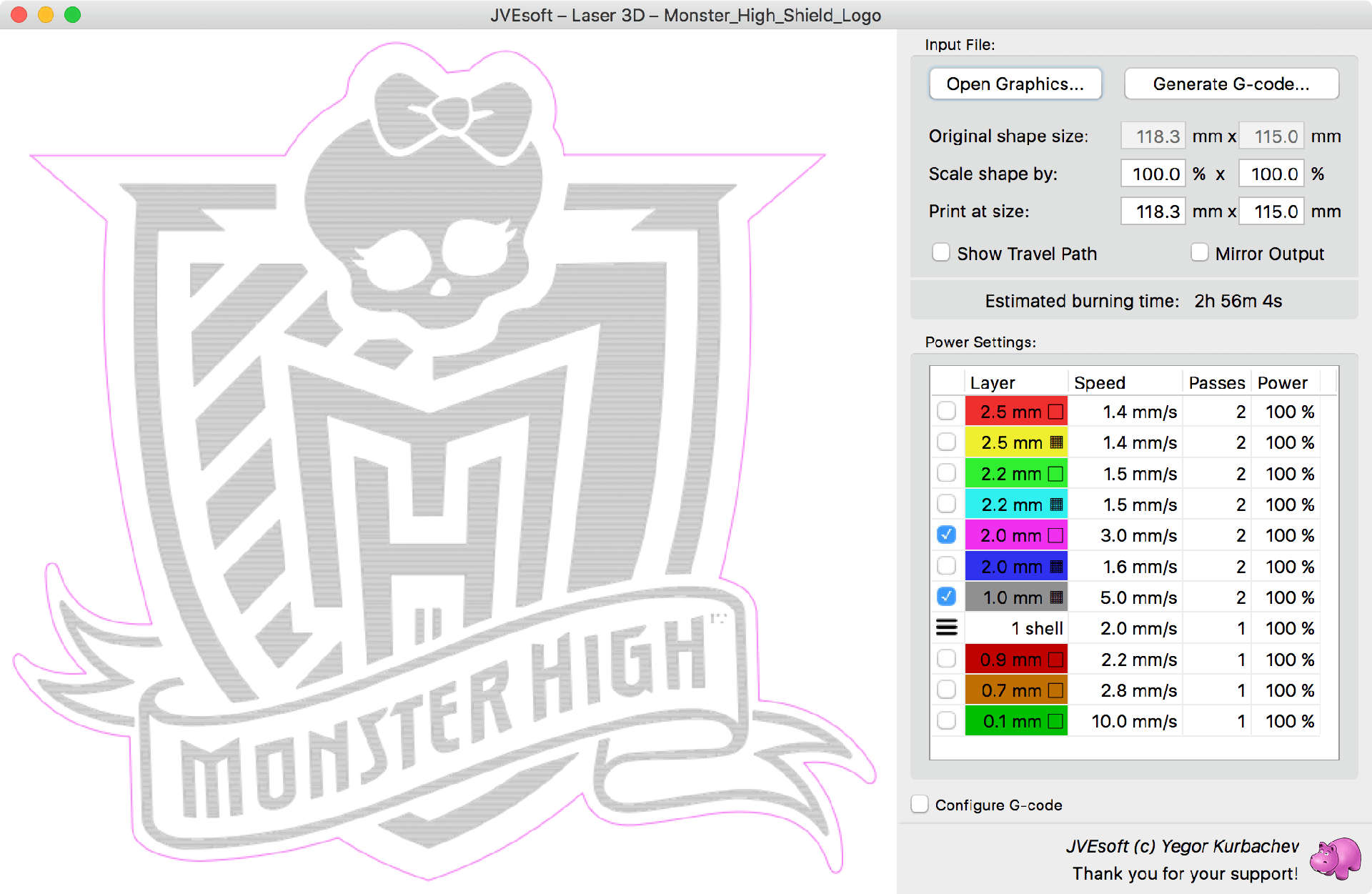
Task: Click outline icon on green 2.2 mm layer
Action: 1055,474
